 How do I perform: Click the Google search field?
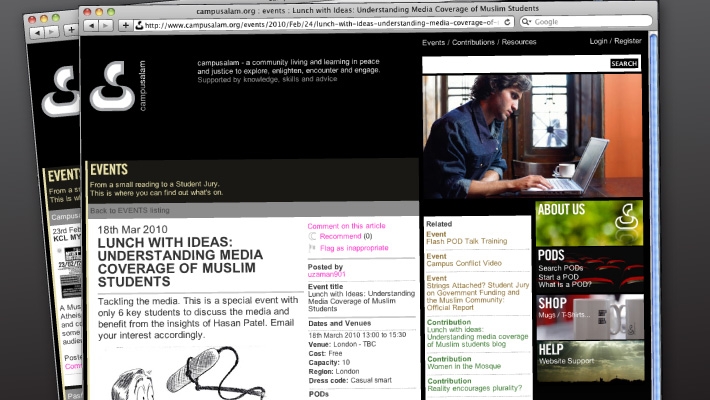[586, 21]
